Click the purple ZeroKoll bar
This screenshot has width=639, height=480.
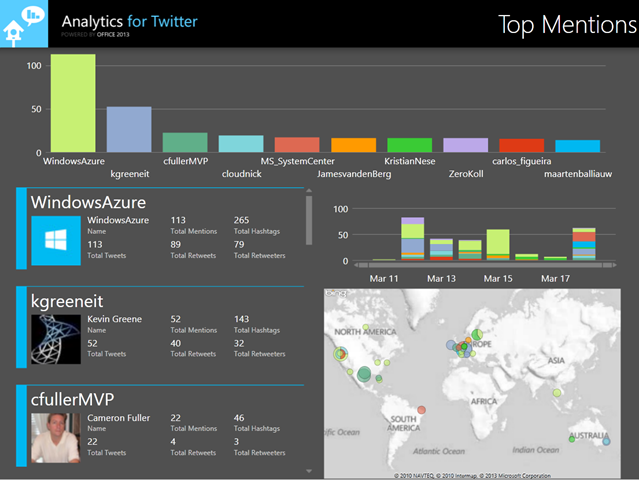pyautogui.click(x=465, y=144)
